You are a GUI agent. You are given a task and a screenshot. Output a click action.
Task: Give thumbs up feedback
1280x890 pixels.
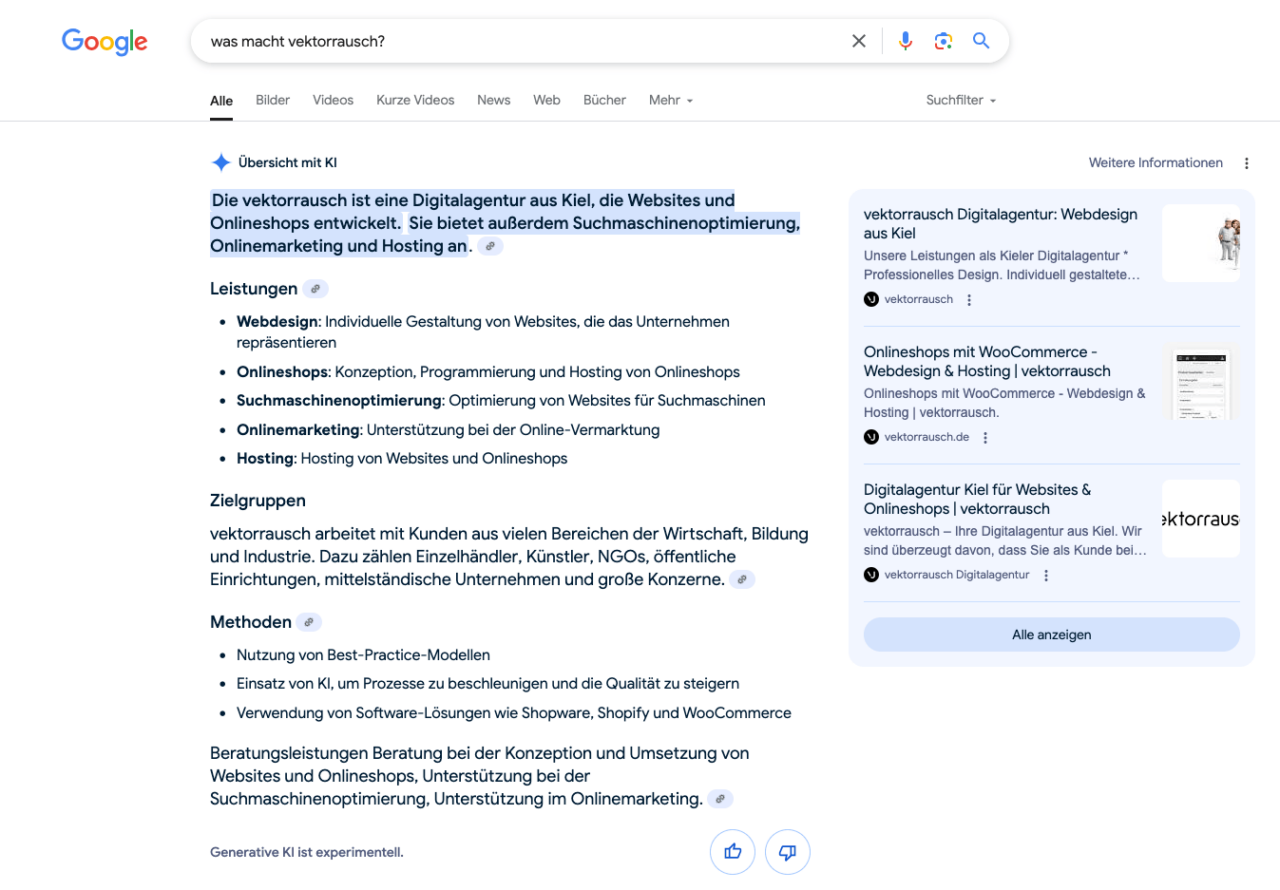click(733, 852)
